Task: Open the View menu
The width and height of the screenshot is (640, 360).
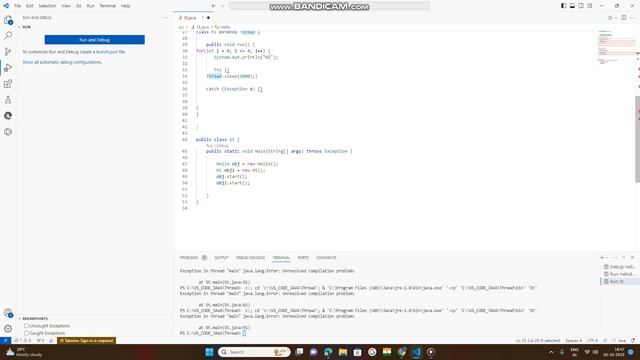Action: [x=66, y=6]
